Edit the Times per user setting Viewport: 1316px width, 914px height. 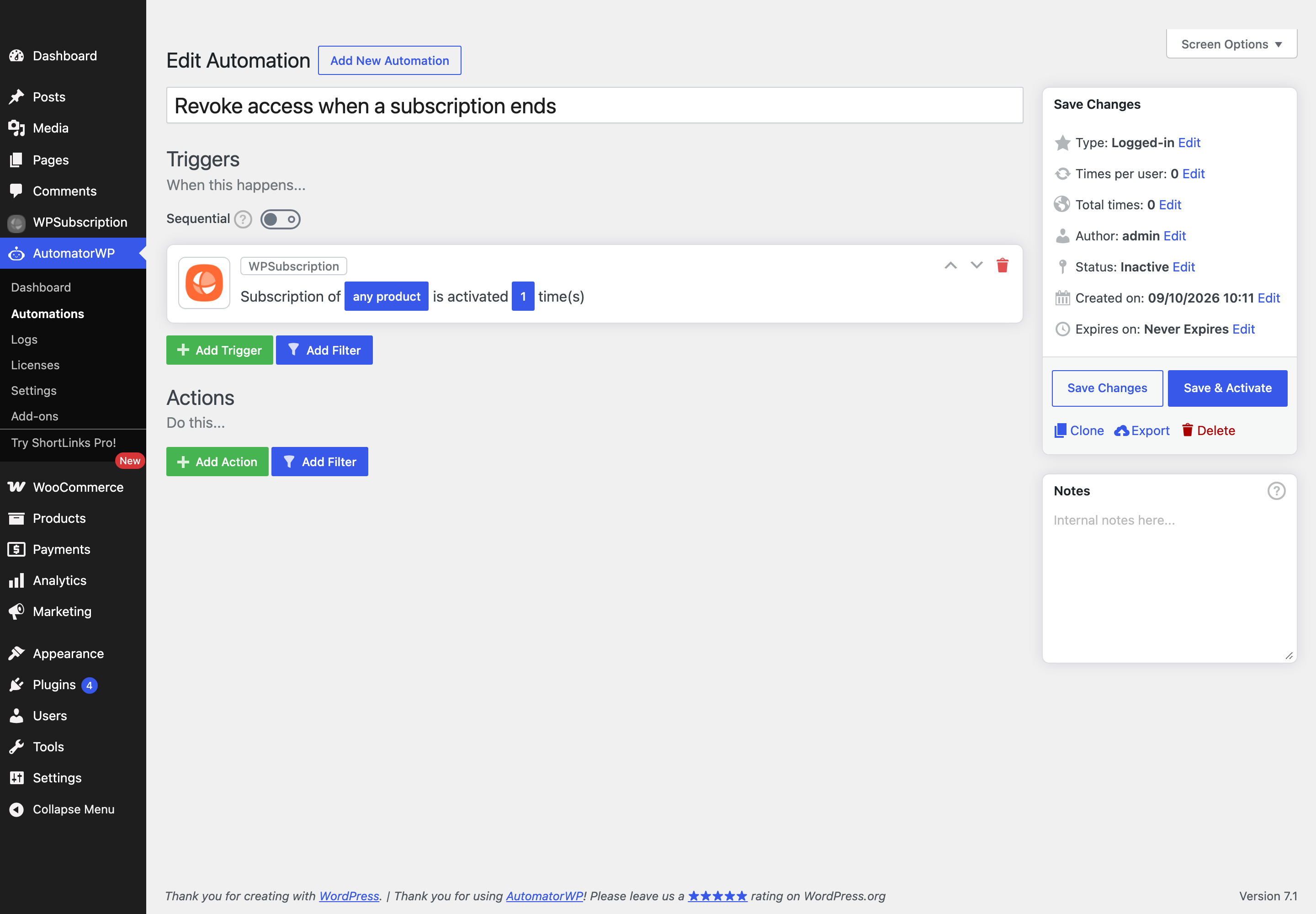coord(1194,174)
